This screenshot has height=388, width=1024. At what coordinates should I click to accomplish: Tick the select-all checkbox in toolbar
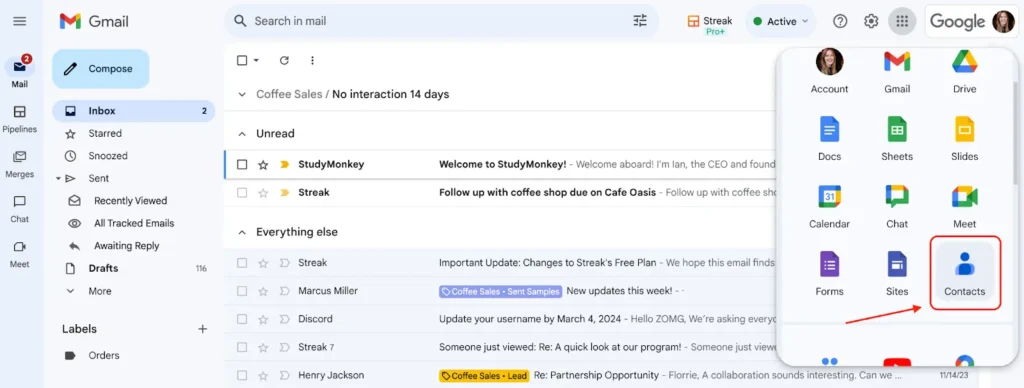[x=242, y=61]
